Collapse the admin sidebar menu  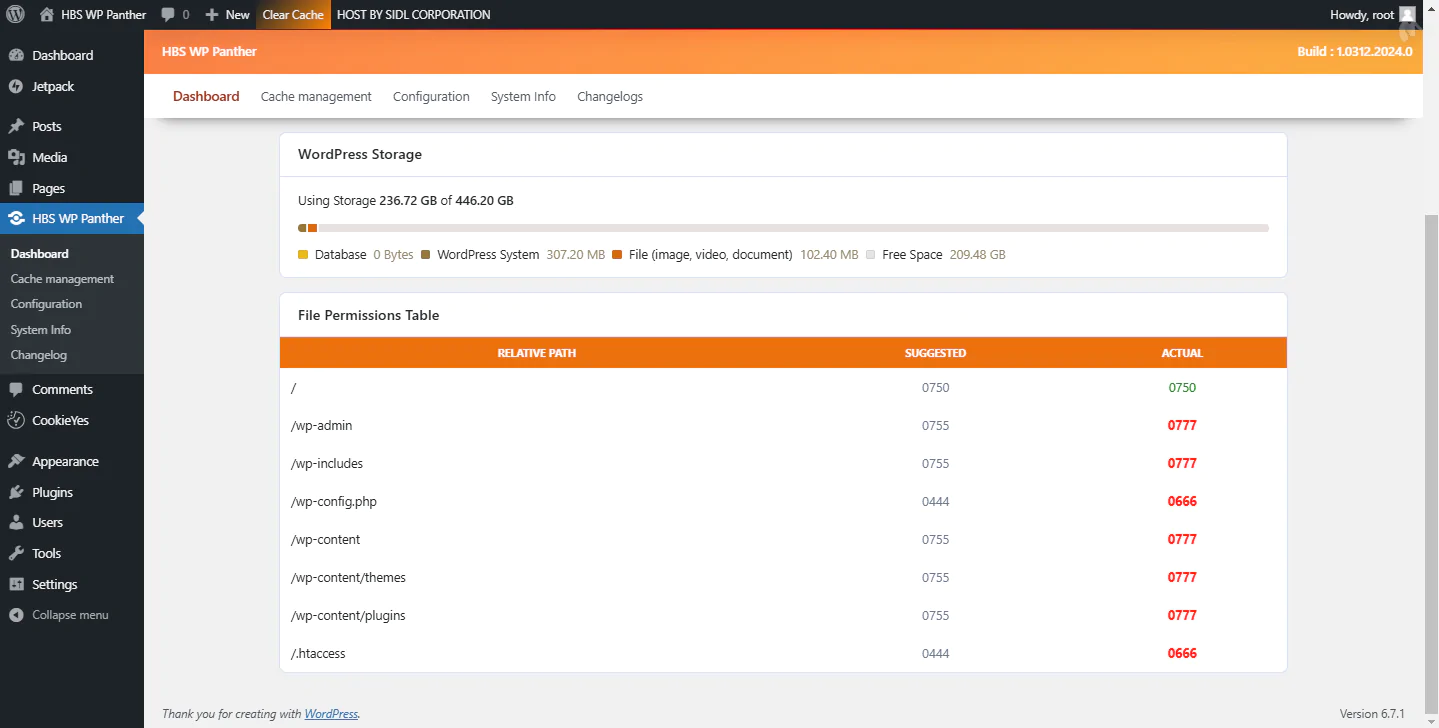(x=58, y=615)
